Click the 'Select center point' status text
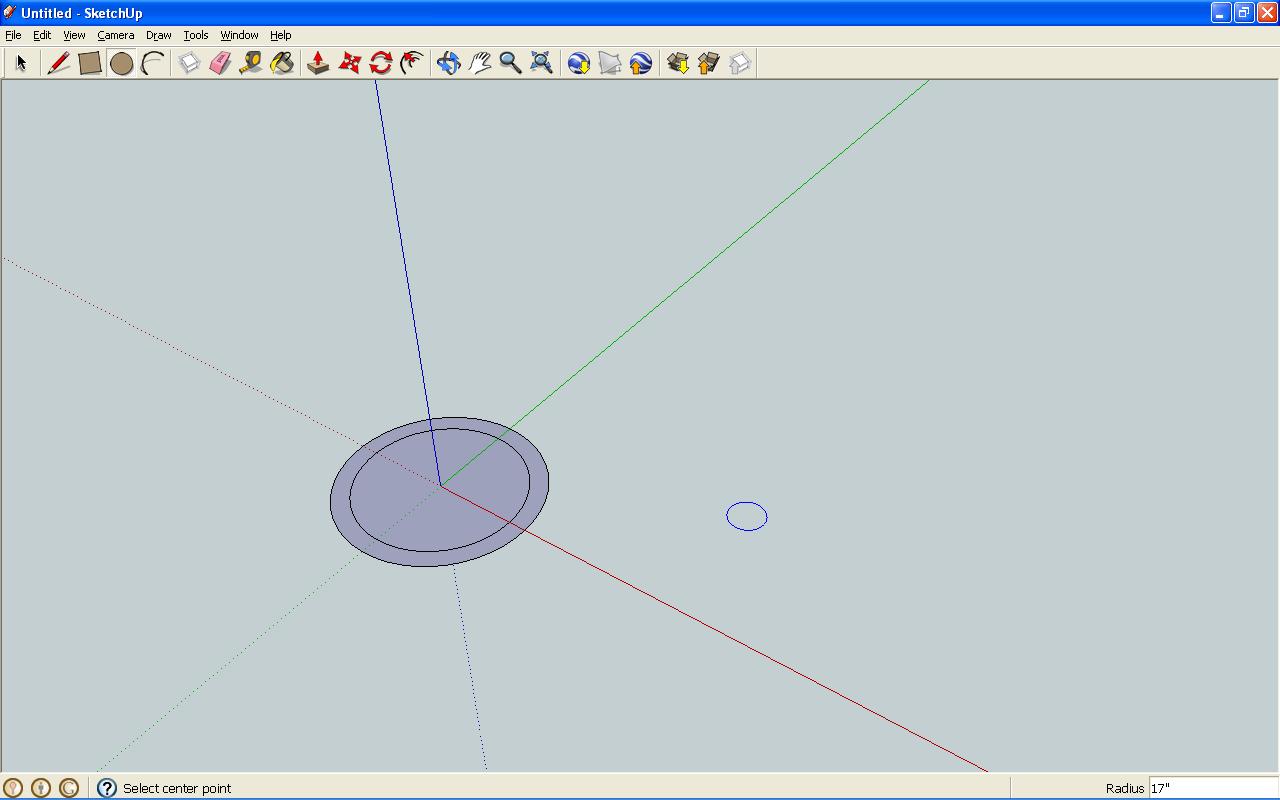Image resolution: width=1280 pixels, height=800 pixels. [177, 788]
